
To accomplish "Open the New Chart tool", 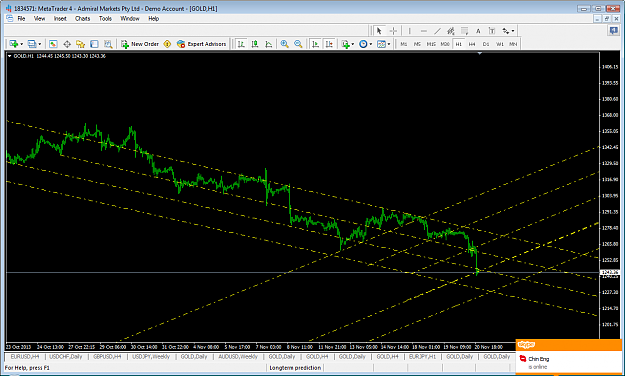I will coord(14,44).
